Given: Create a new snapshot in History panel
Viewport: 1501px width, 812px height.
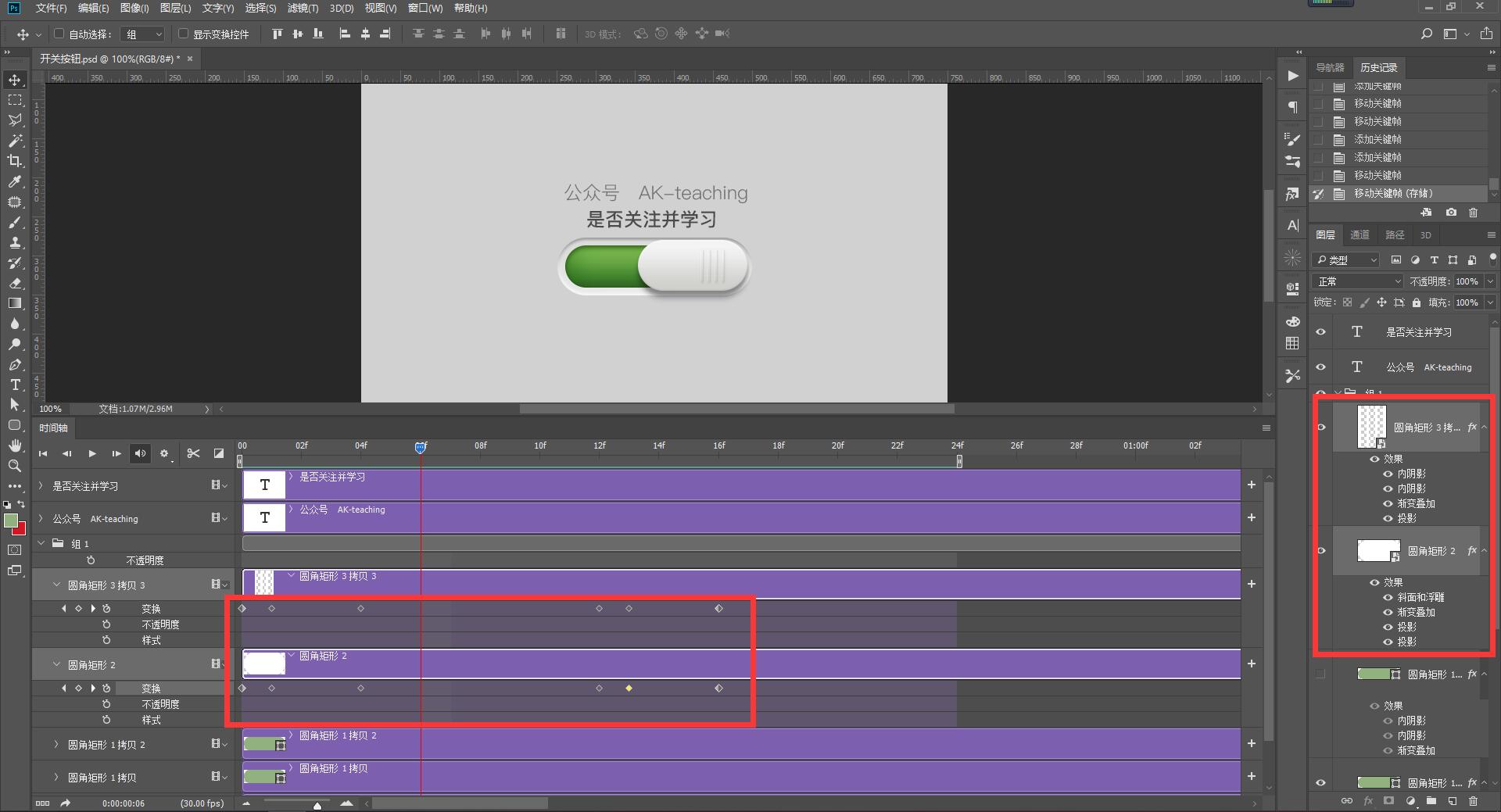Looking at the screenshot, I should tap(1451, 213).
